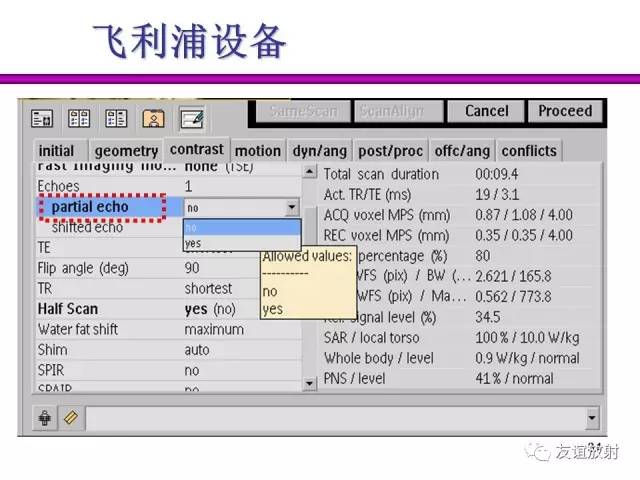Click the figure icon in bottom bar
This screenshot has height=480, width=640.
[45, 418]
